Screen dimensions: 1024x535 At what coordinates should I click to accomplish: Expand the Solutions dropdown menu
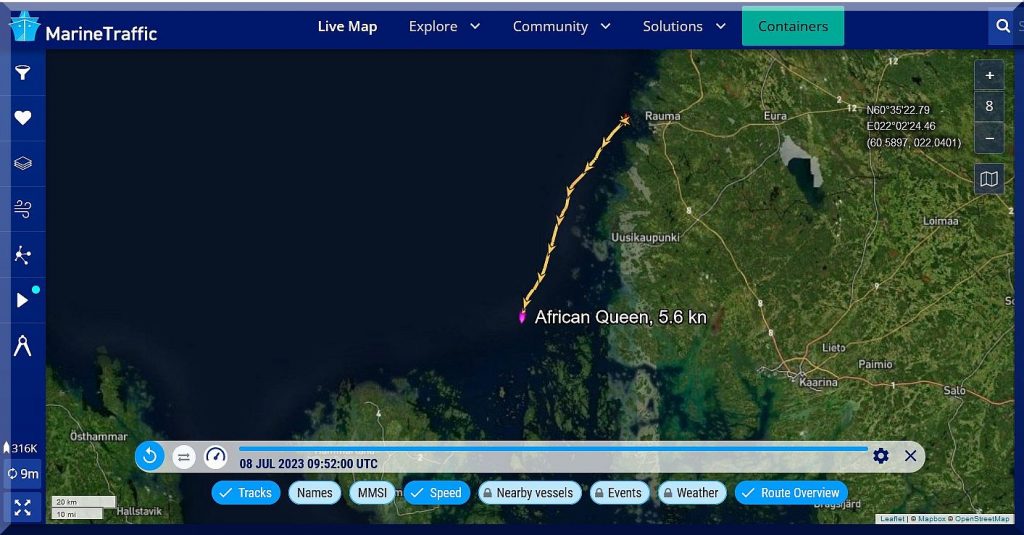coord(684,26)
